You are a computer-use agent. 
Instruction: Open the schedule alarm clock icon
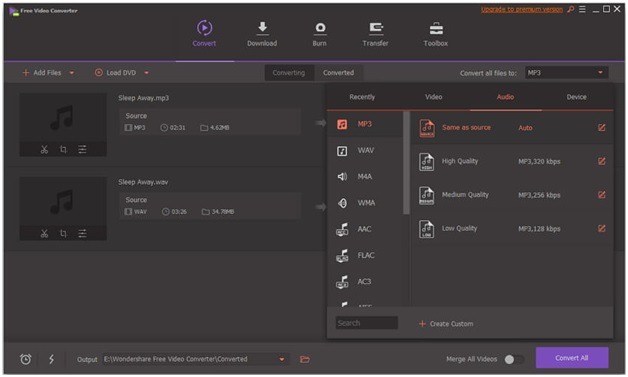pyautogui.click(x=26, y=359)
